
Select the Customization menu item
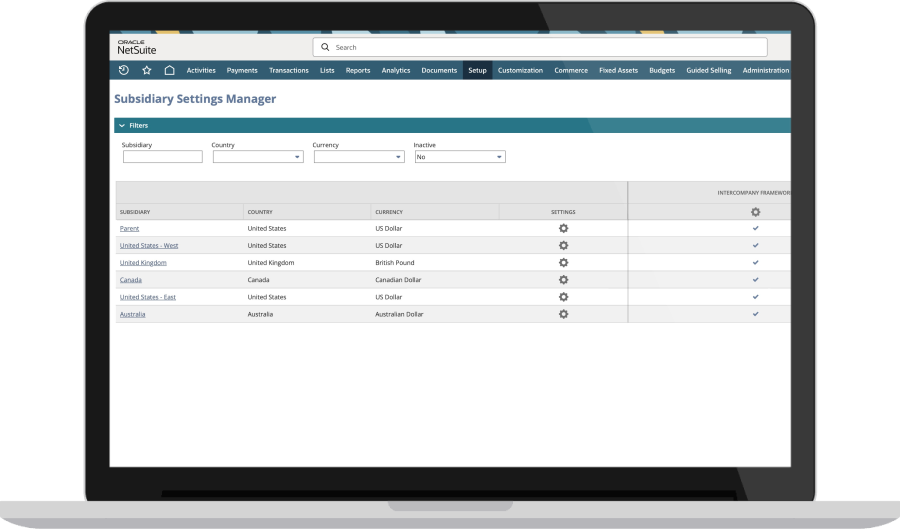520,71
